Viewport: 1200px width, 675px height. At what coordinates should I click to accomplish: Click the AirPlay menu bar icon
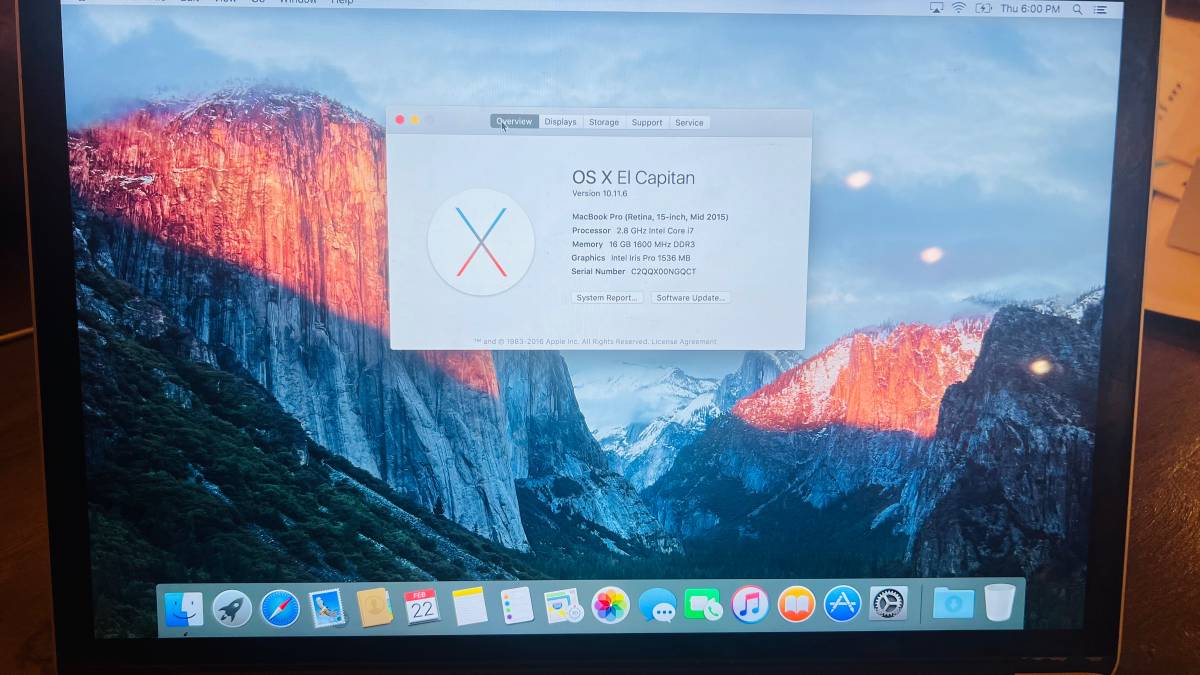[936, 8]
